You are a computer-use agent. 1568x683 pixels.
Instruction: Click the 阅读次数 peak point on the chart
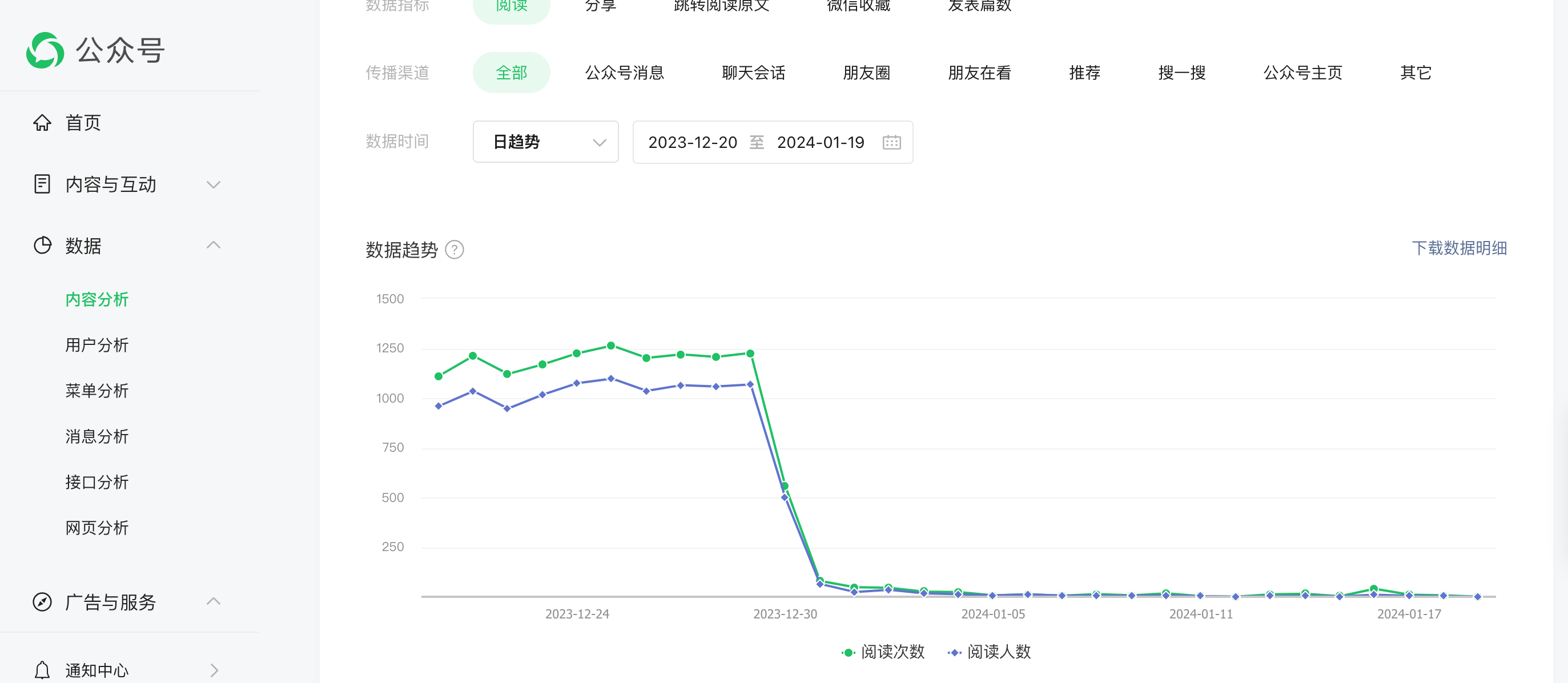pyautogui.click(x=610, y=345)
